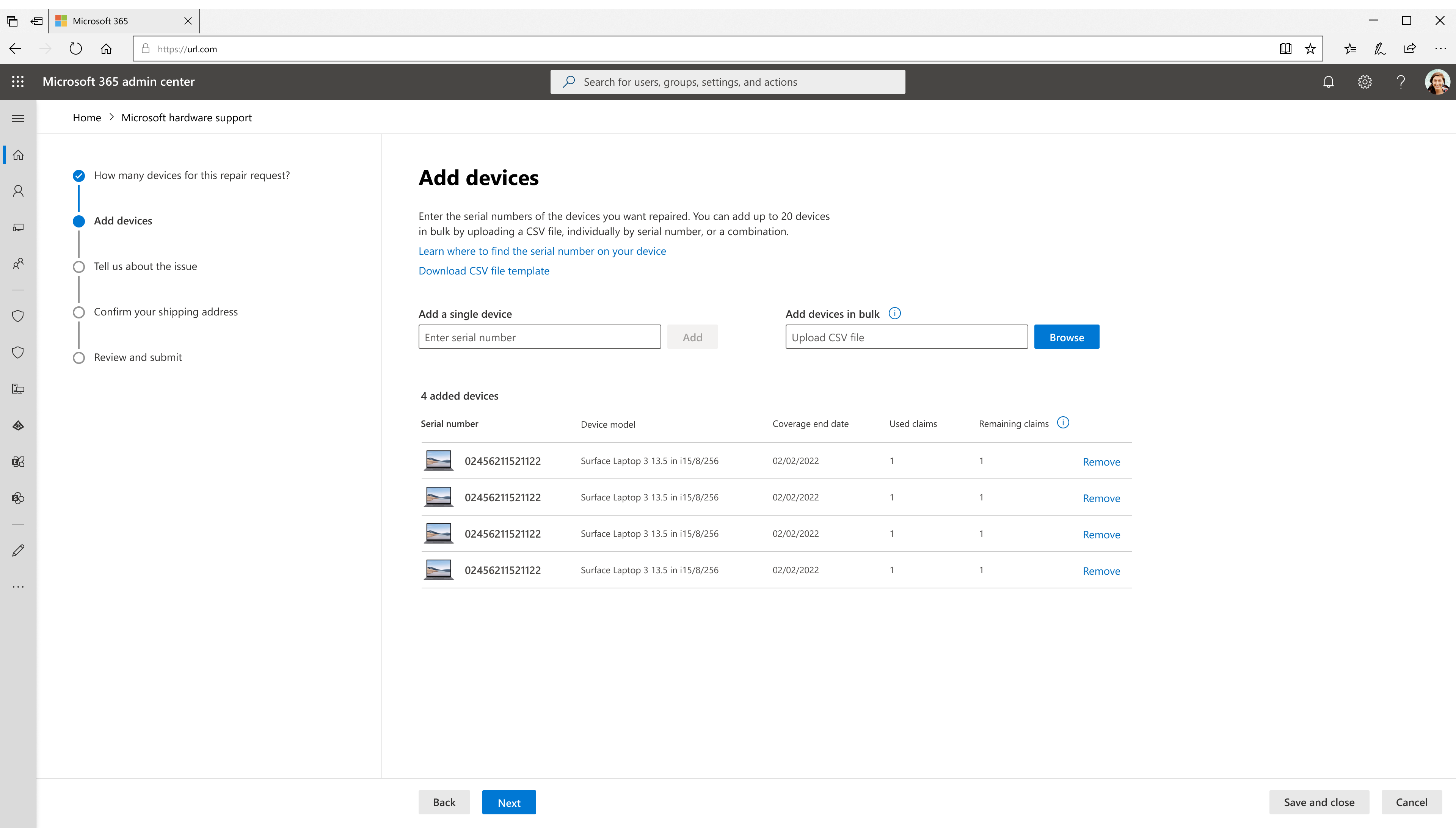Click the Cancel button

tap(1412, 802)
